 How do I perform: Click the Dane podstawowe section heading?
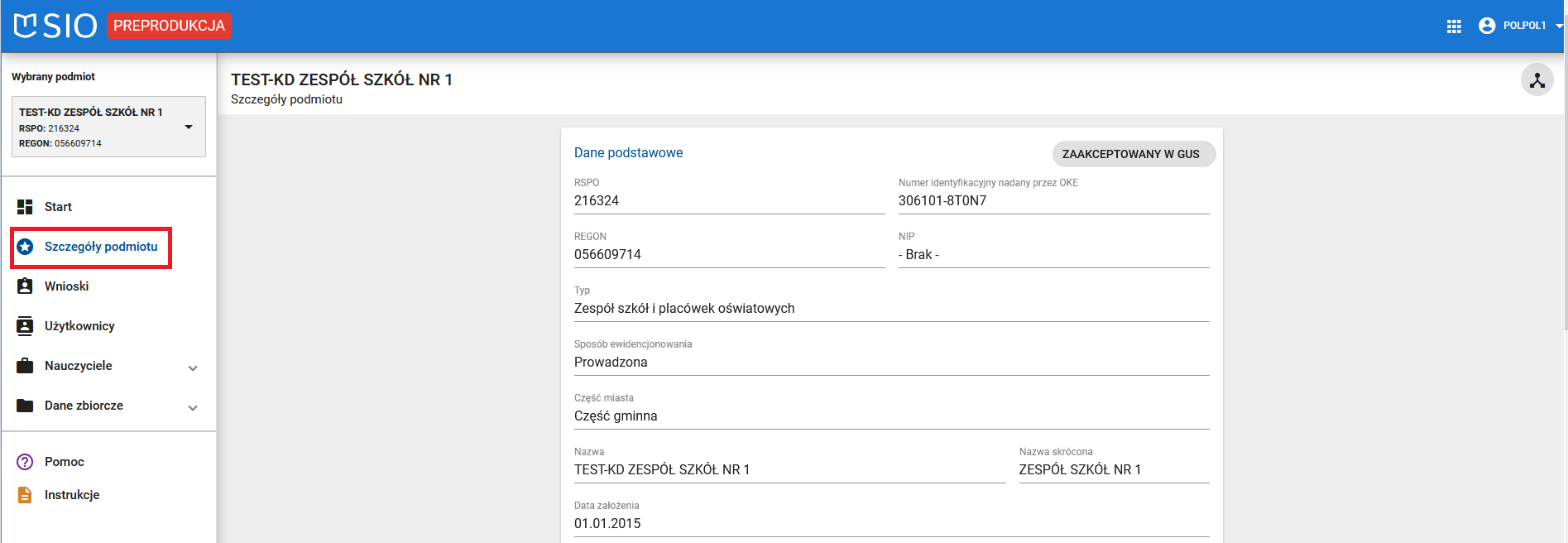(x=629, y=153)
